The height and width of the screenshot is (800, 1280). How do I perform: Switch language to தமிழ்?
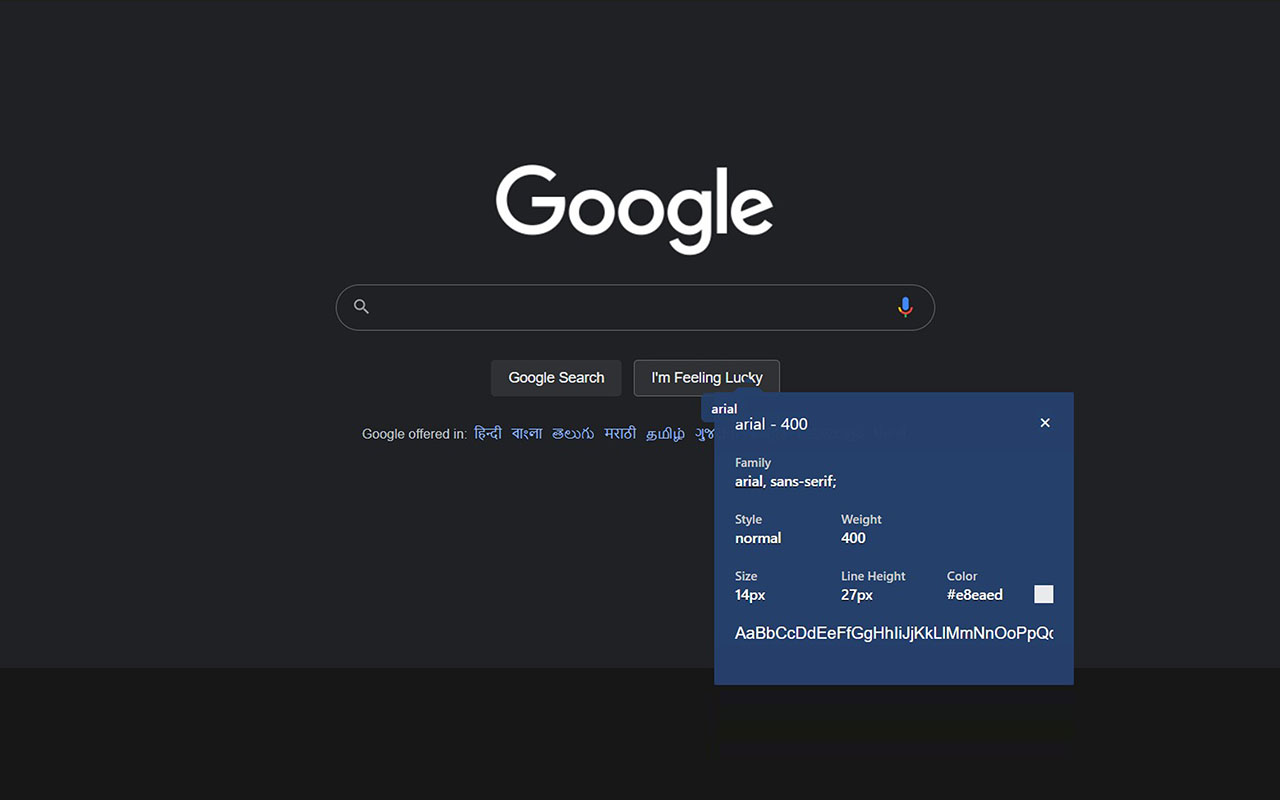tap(666, 434)
